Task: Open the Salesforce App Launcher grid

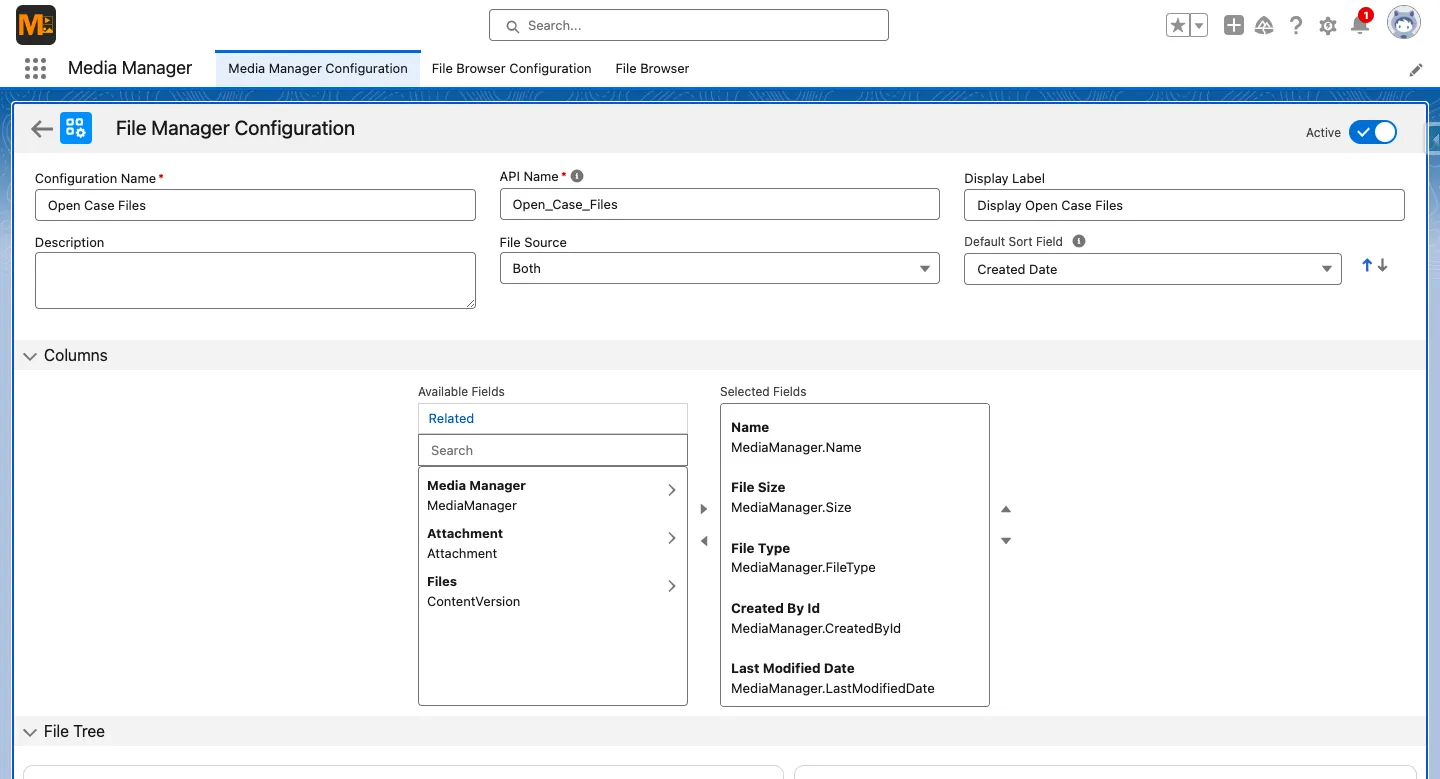Action: click(35, 68)
